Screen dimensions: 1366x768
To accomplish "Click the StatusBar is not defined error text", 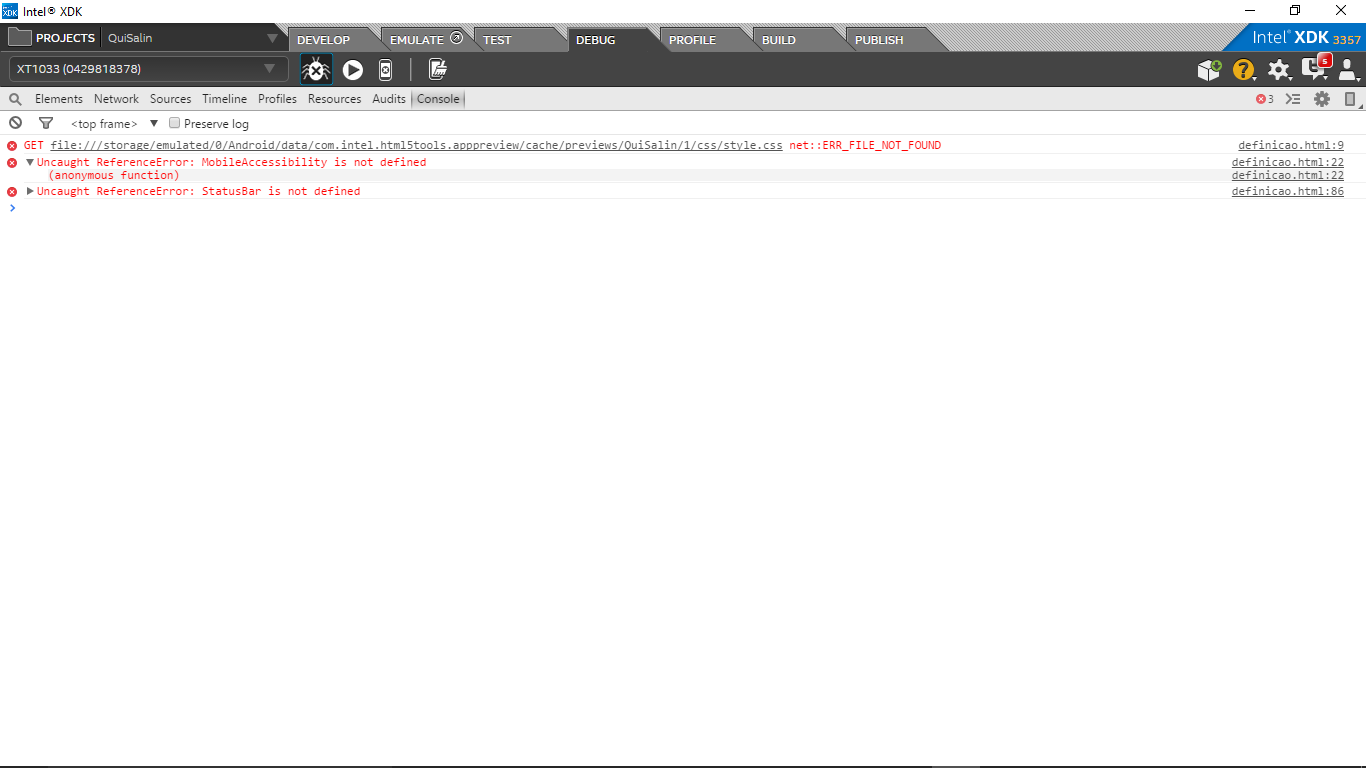I will tap(199, 191).
